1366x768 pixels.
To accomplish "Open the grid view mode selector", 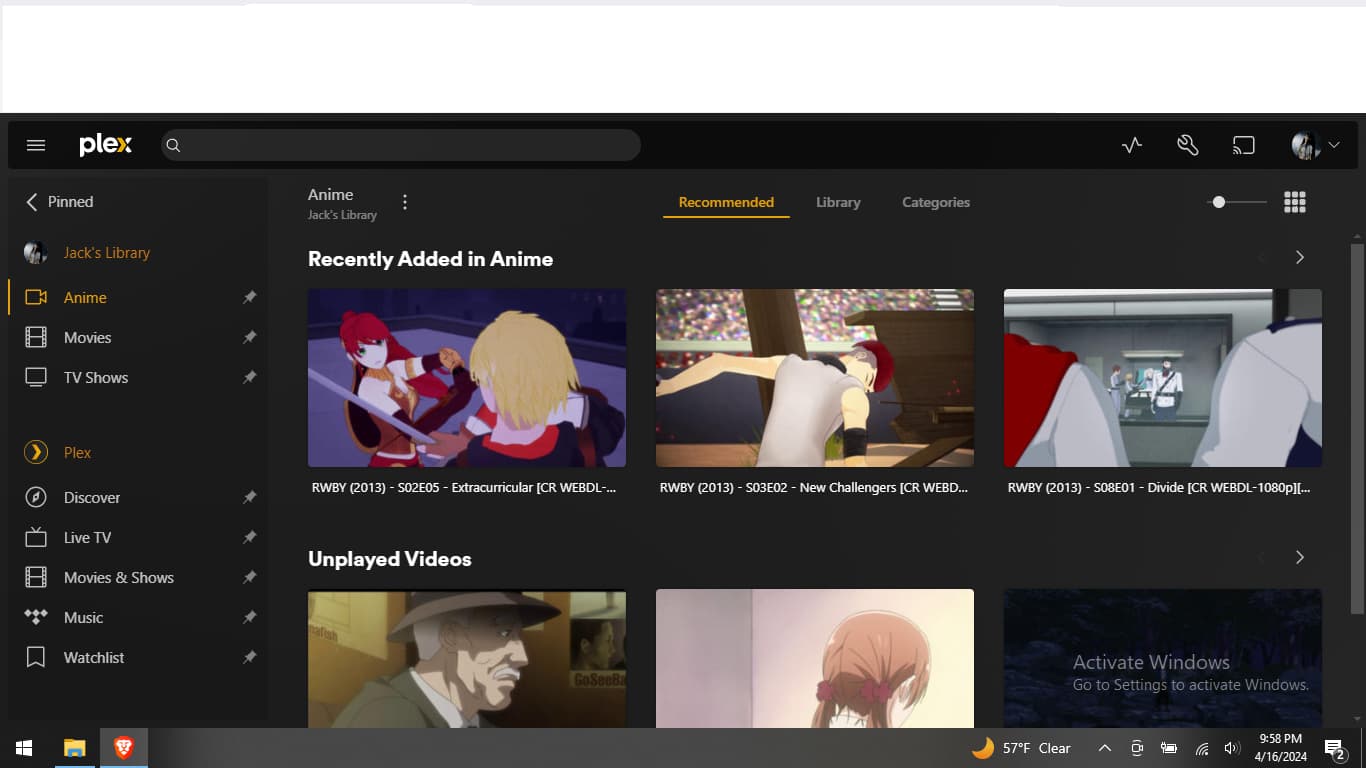I will [x=1295, y=202].
